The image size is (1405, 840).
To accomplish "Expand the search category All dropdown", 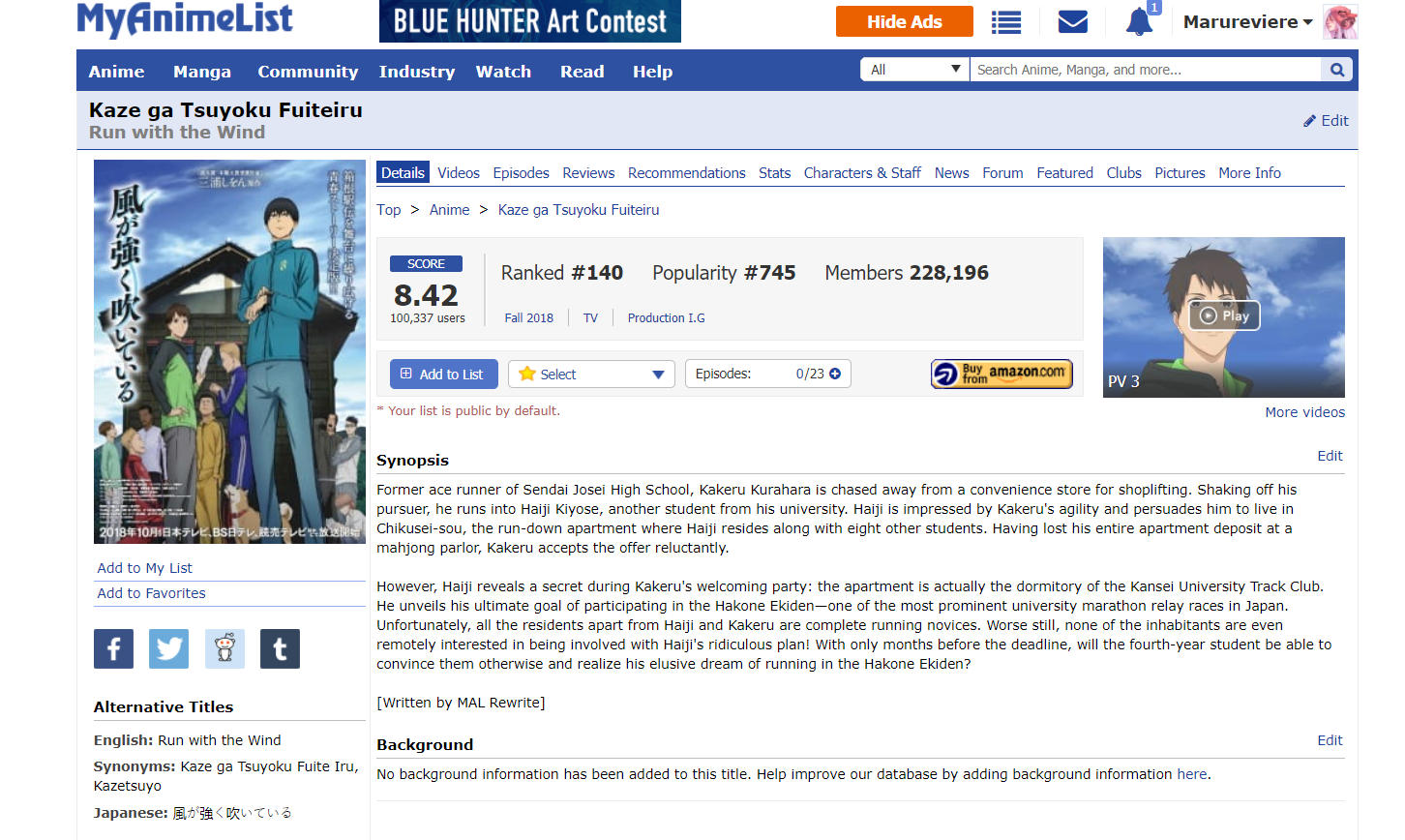I will click(x=914, y=70).
